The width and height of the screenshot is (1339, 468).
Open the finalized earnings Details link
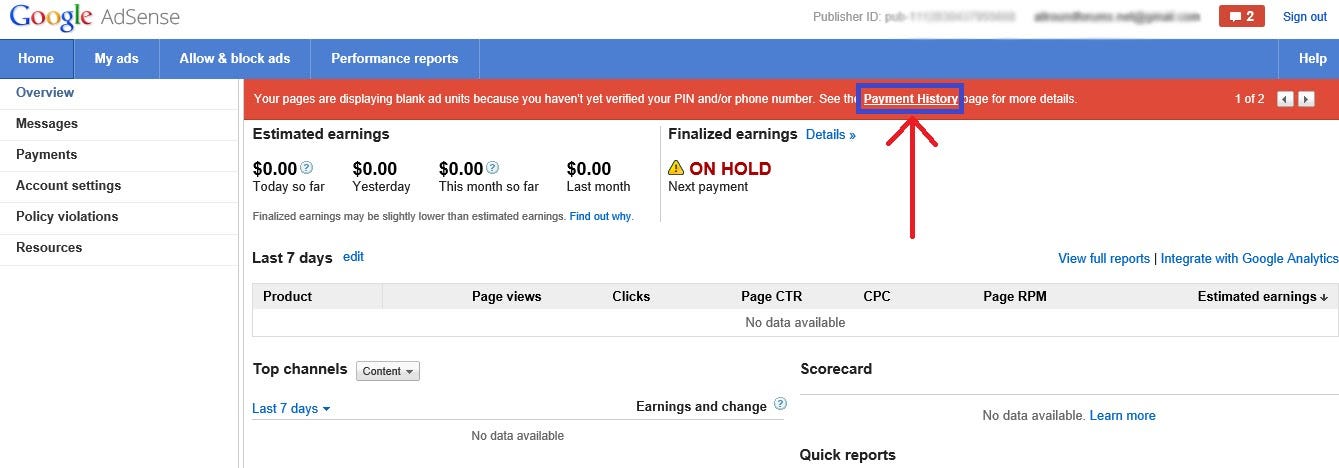[831, 134]
